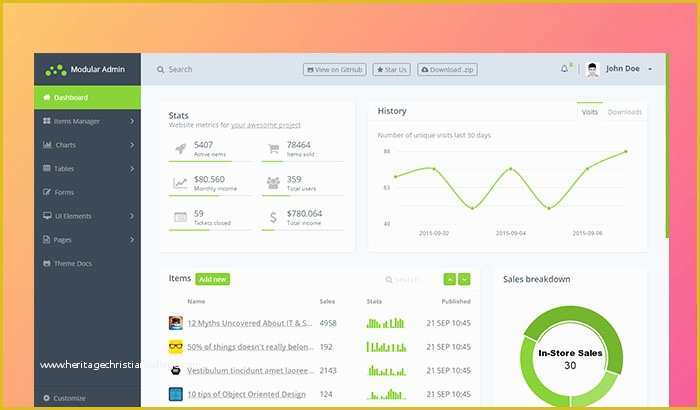The width and height of the screenshot is (700, 410).
Task: Click the 4958 sales value
Action: pos(328,323)
